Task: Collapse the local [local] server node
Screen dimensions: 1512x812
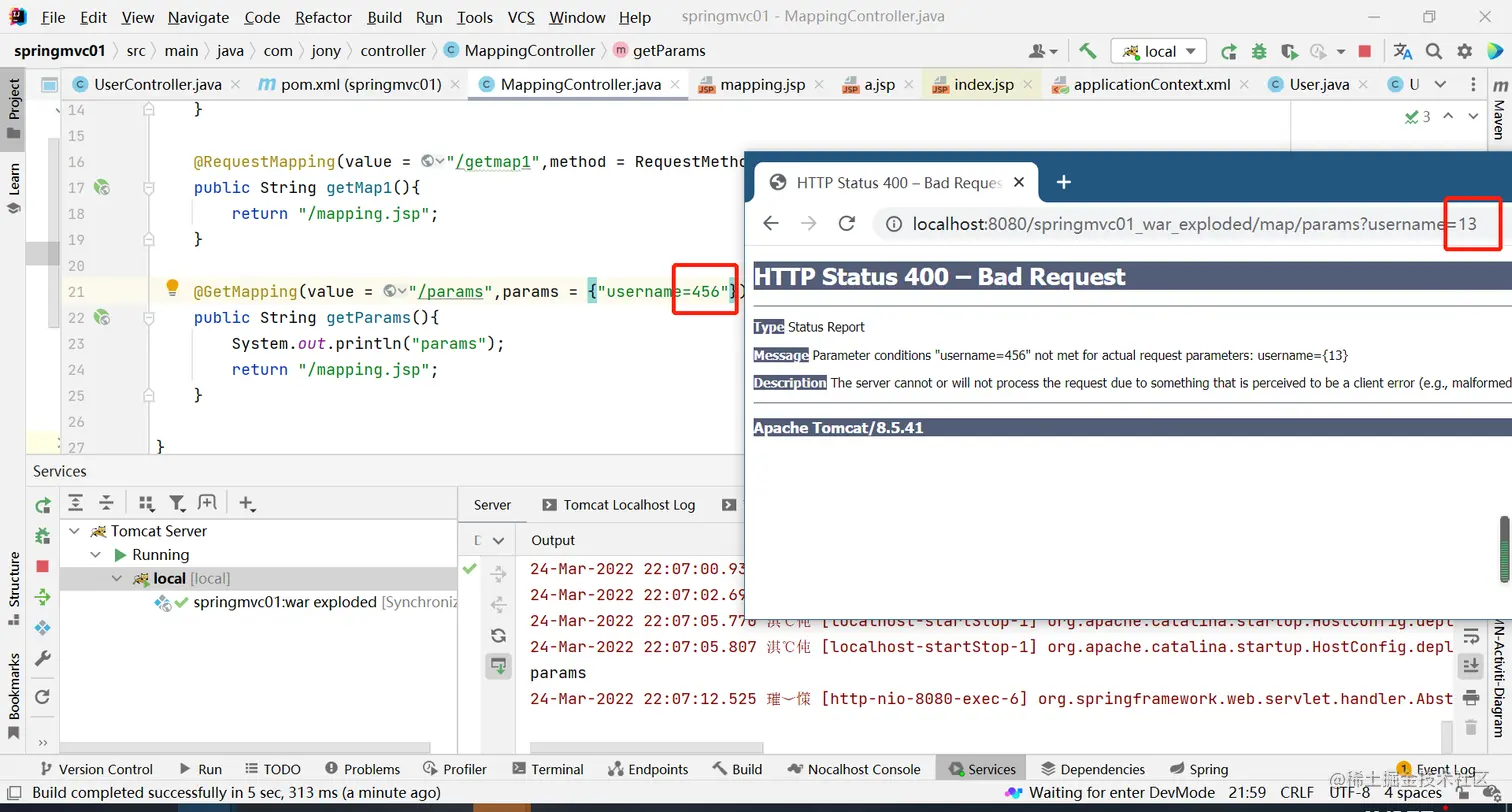Action: (x=117, y=578)
